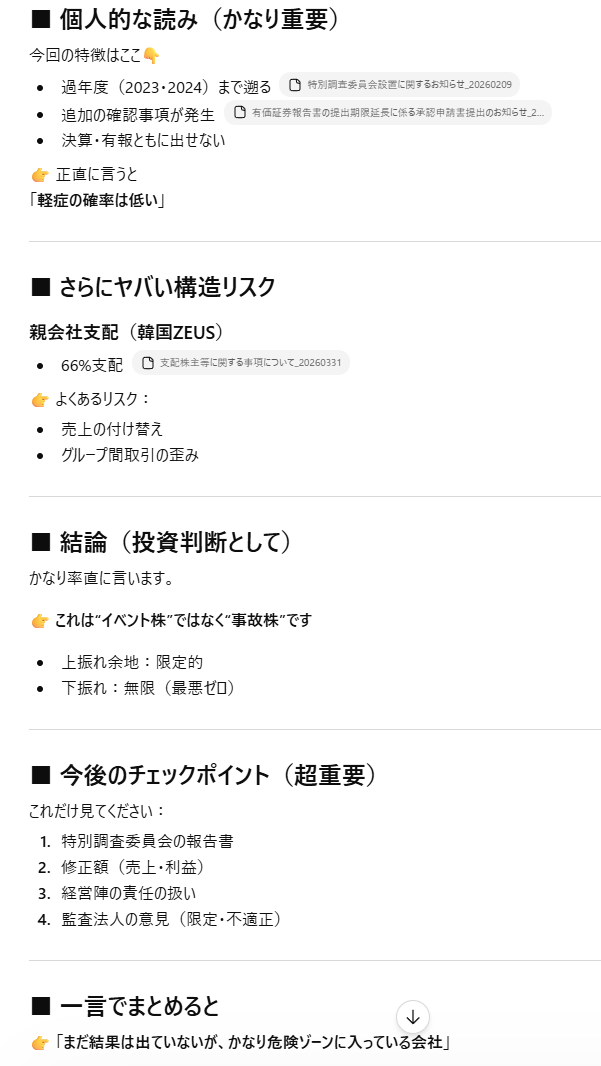Open the 特別調査委員会設置に関するお知らせ citation chip
This screenshot has height=1066, width=601.
[399, 86]
